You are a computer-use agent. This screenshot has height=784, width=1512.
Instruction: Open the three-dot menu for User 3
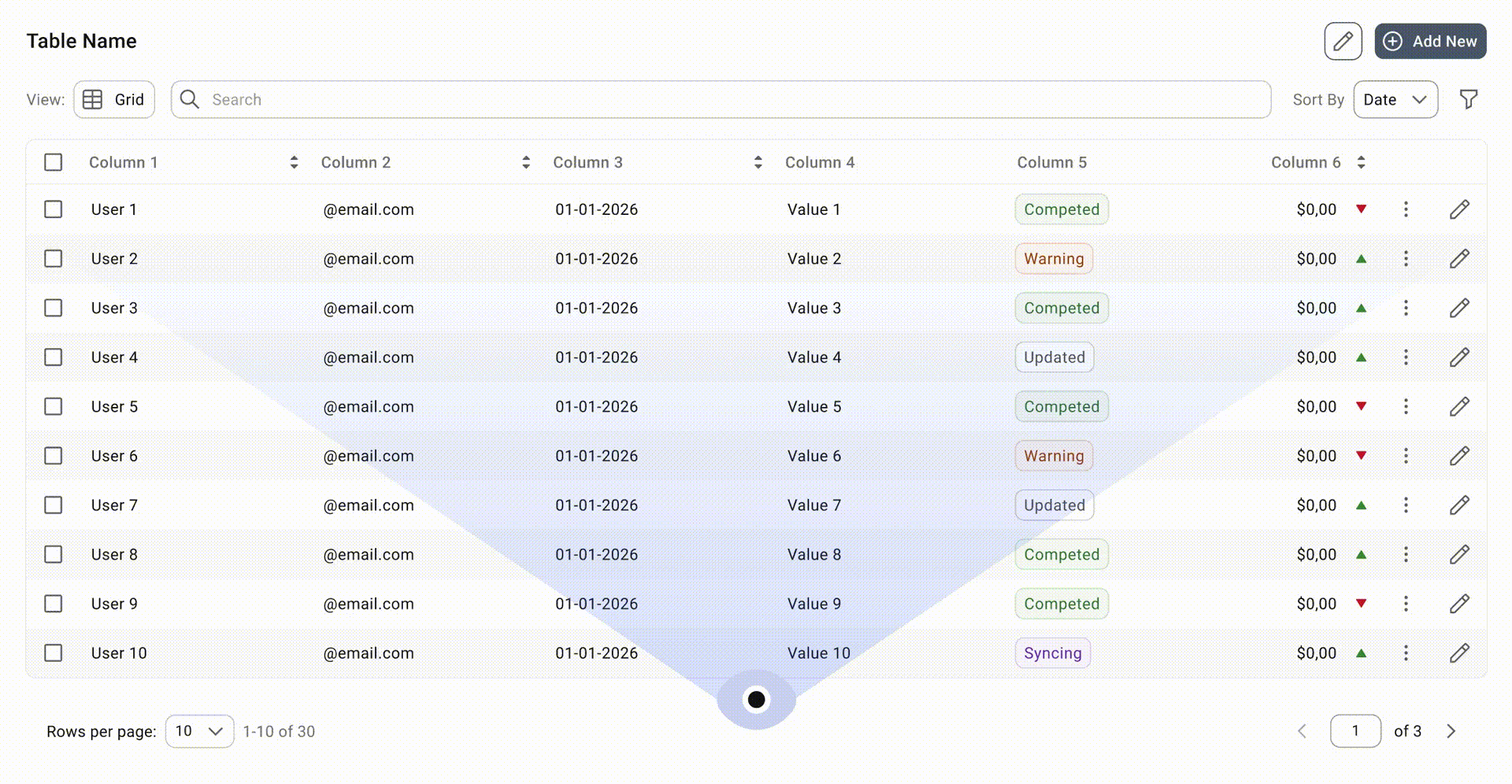pyautogui.click(x=1406, y=308)
